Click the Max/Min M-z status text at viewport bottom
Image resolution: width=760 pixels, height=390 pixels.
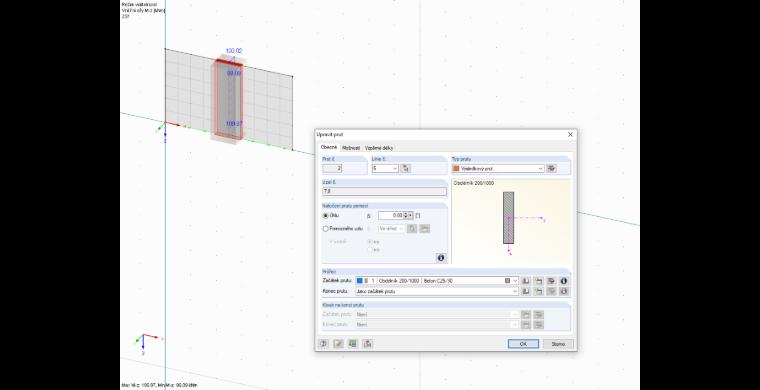point(159,386)
